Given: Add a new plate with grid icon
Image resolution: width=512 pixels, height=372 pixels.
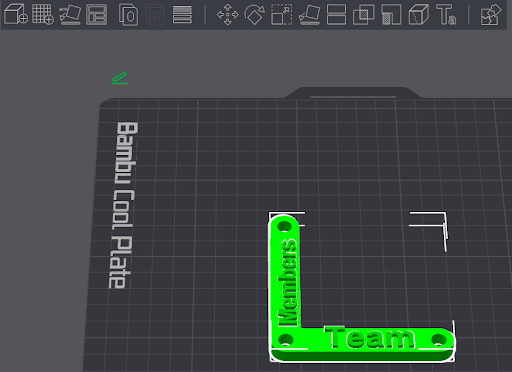Looking at the screenshot, I should click(43, 14).
